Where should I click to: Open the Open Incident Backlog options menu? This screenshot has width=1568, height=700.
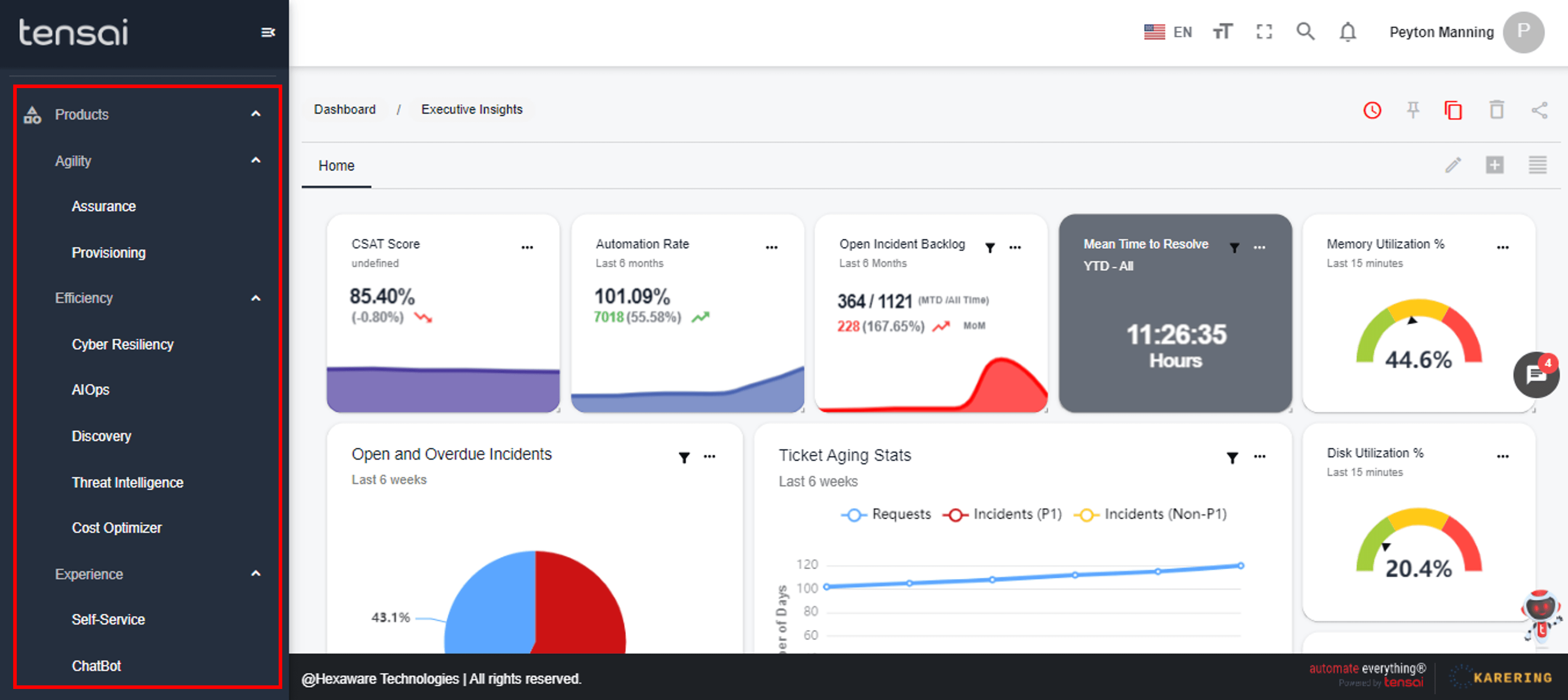[1015, 247]
